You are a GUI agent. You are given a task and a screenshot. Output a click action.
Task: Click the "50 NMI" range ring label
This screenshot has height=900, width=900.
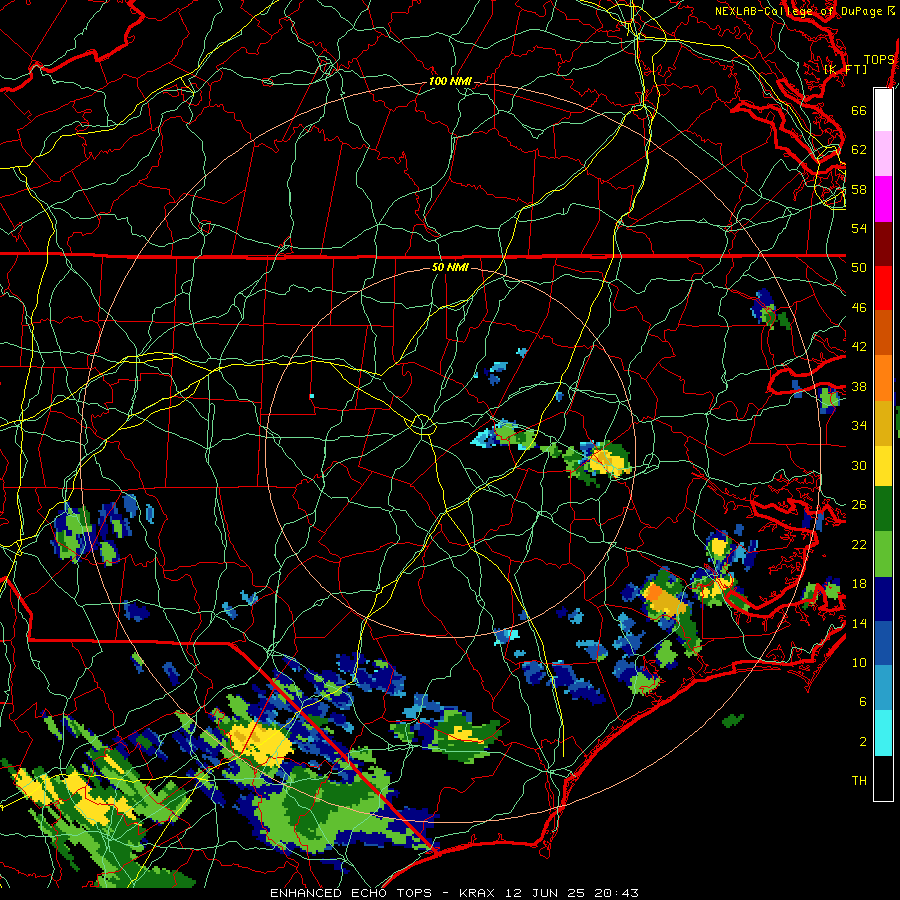450,267
